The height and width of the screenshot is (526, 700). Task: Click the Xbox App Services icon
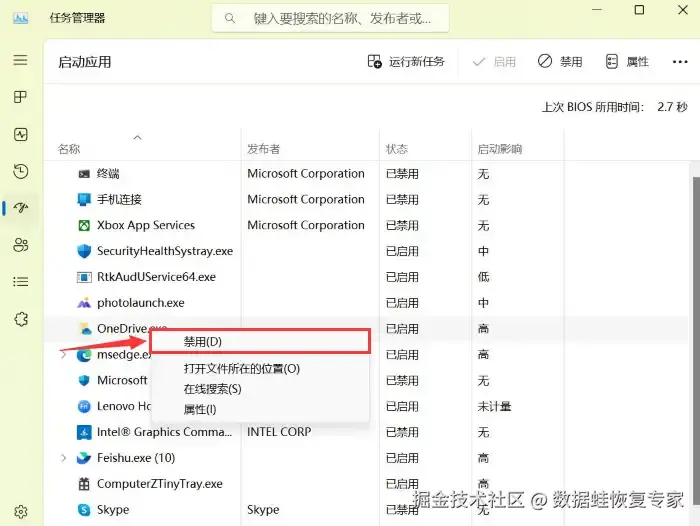[x=84, y=225]
